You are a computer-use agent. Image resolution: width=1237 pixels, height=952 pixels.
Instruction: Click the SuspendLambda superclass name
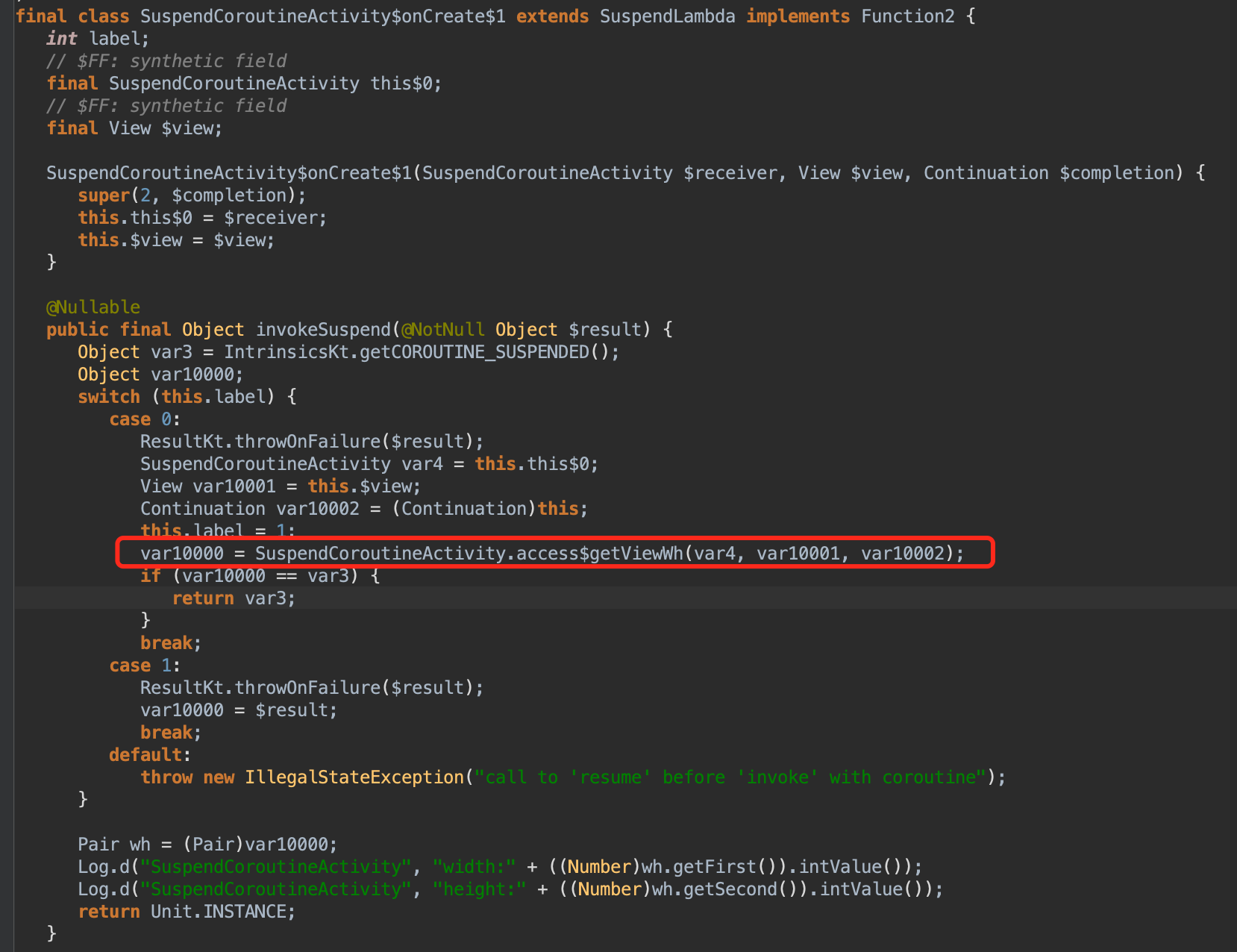(667, 16)
